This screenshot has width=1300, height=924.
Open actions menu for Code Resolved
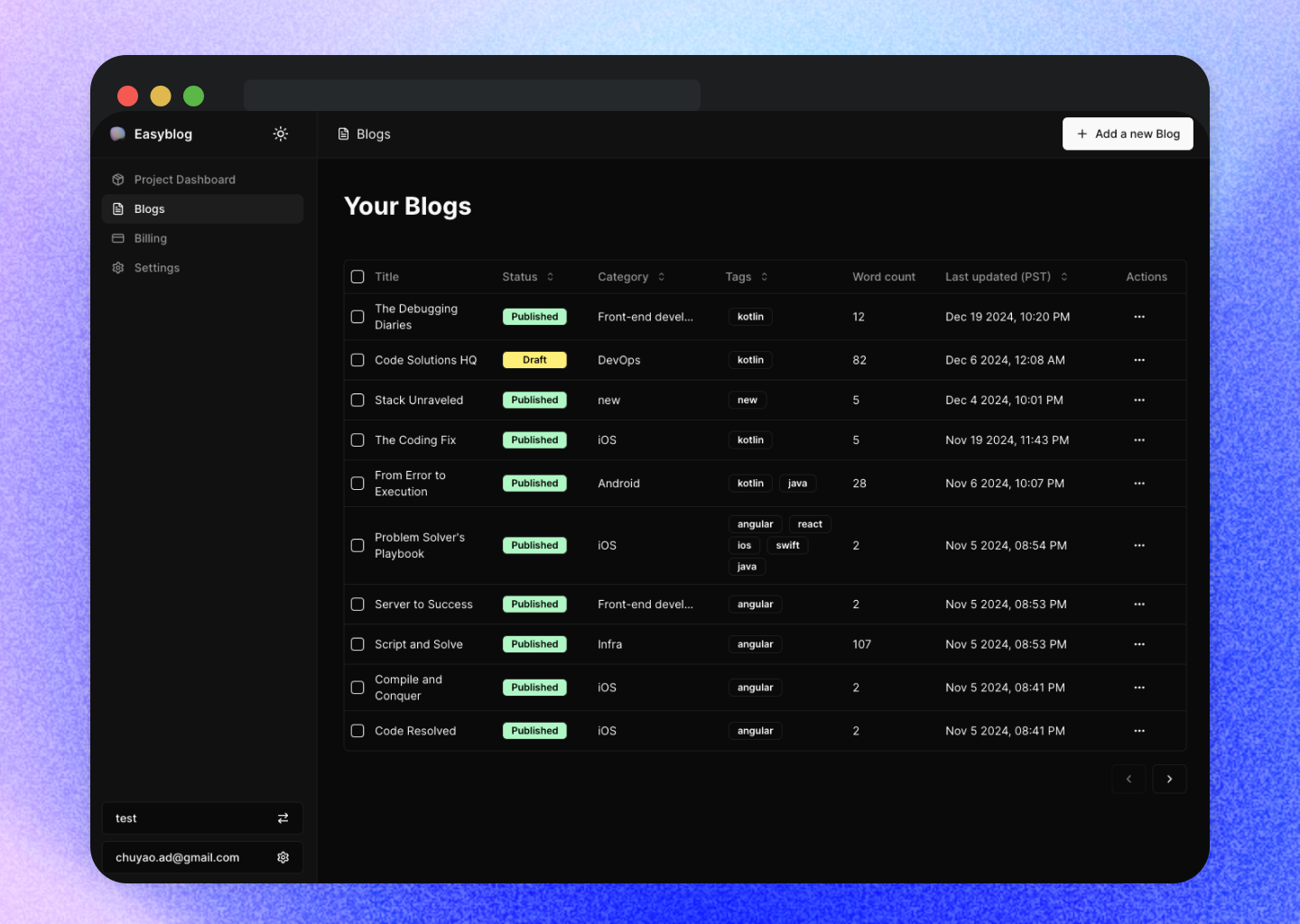1139,731
